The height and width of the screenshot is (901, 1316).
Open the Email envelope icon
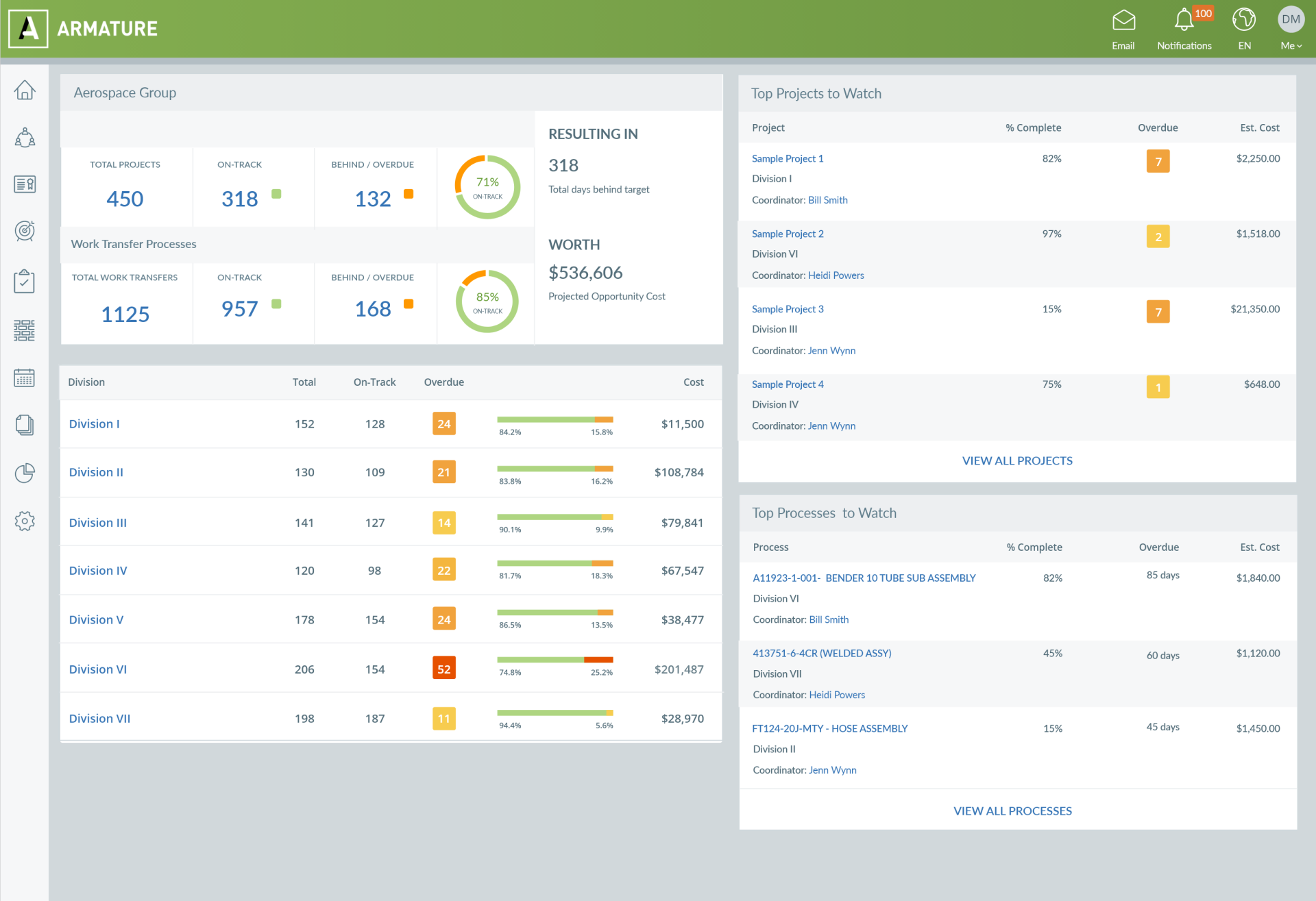(x=1123, y=21)
